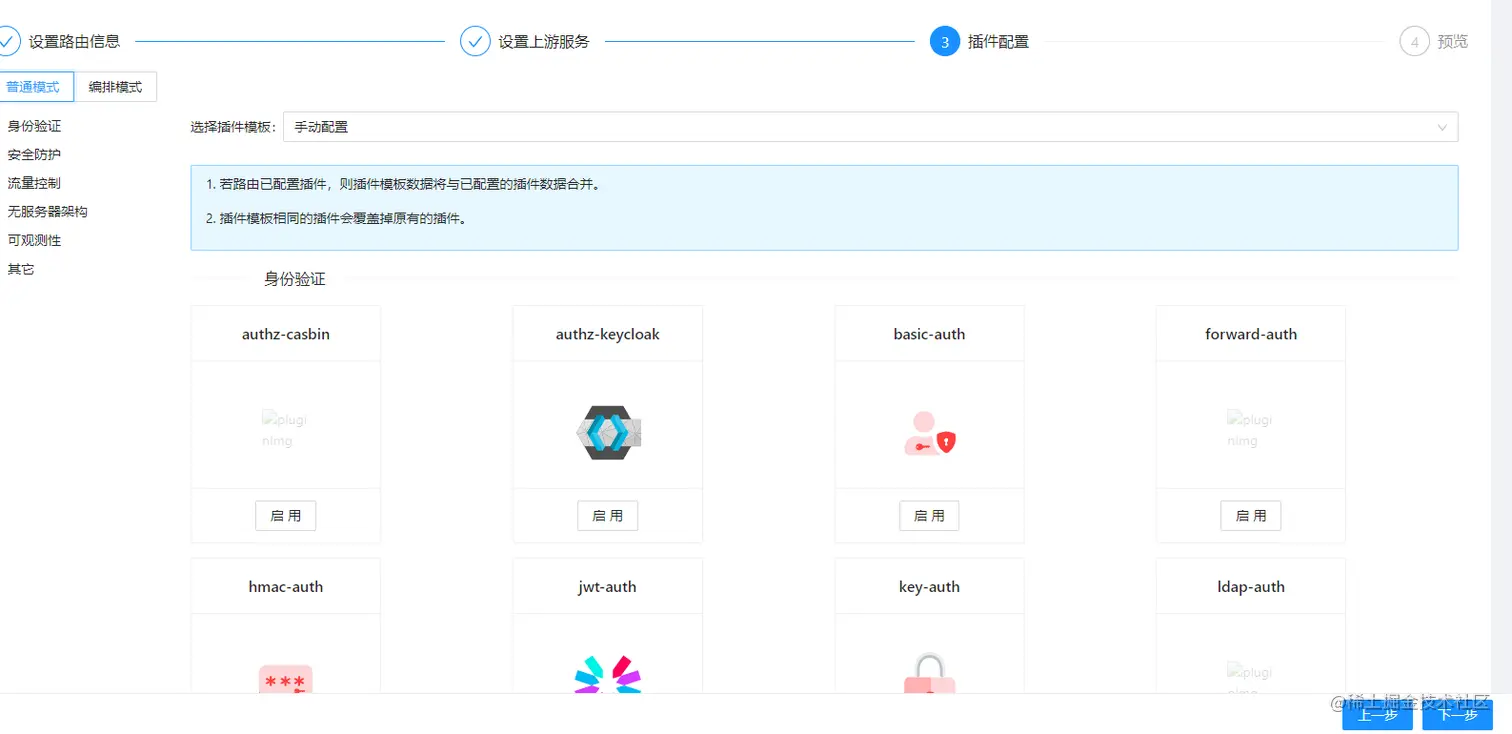1512x734 pixels.
Task: Click the 手动配置 template select box
Action: 870,127
